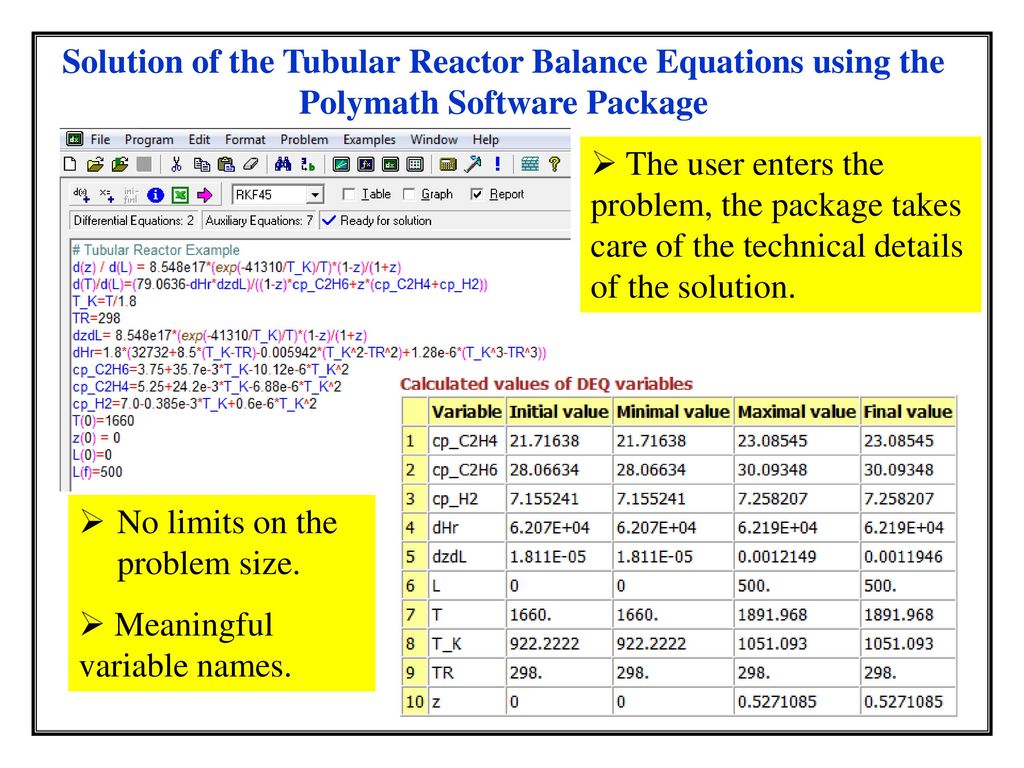Viewport: 1024px width, 768px height.
Task: Add an explicit equation with x=+ icon
Action: tap(106, 195)
